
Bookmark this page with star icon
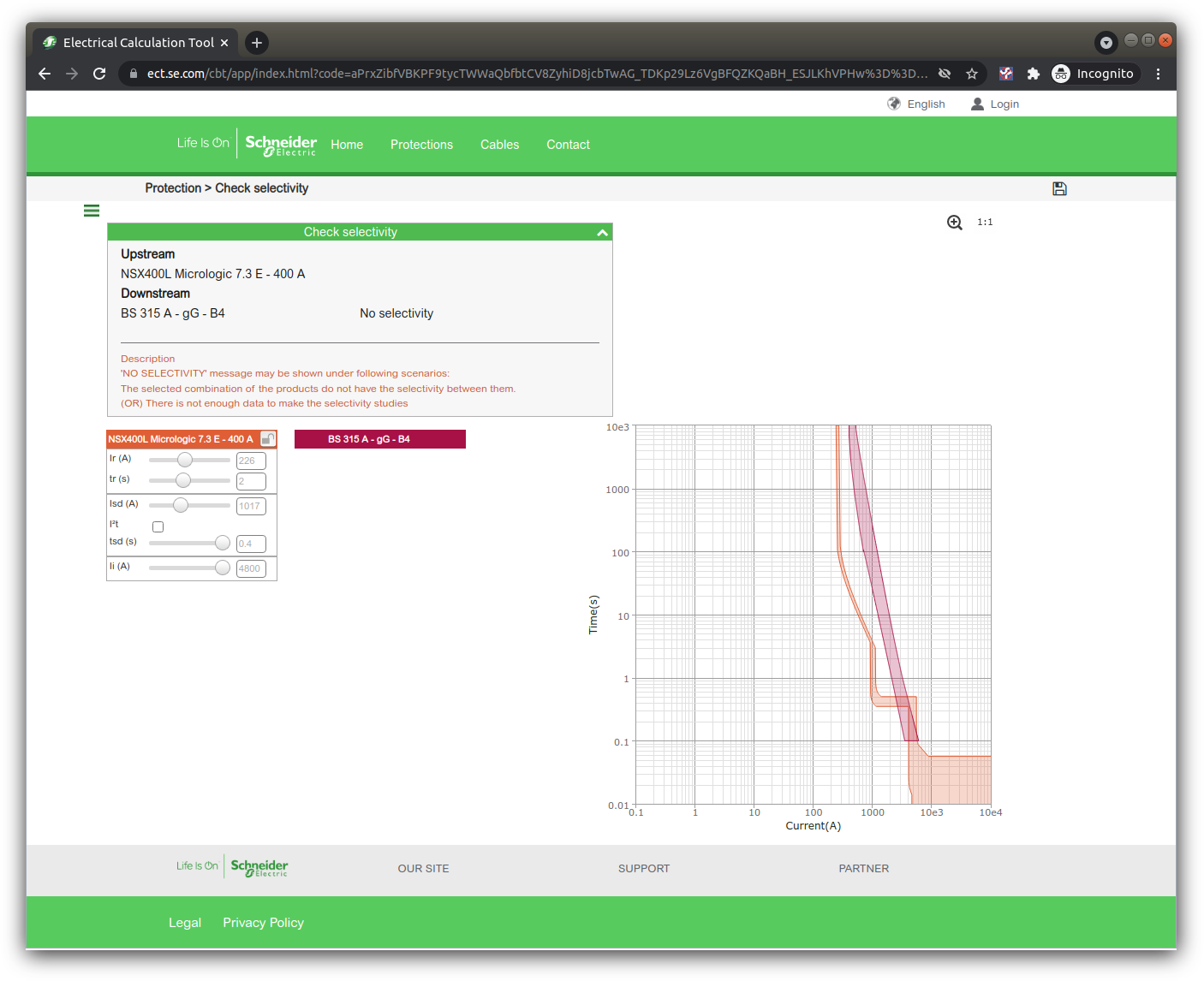(x=972, y=74)
